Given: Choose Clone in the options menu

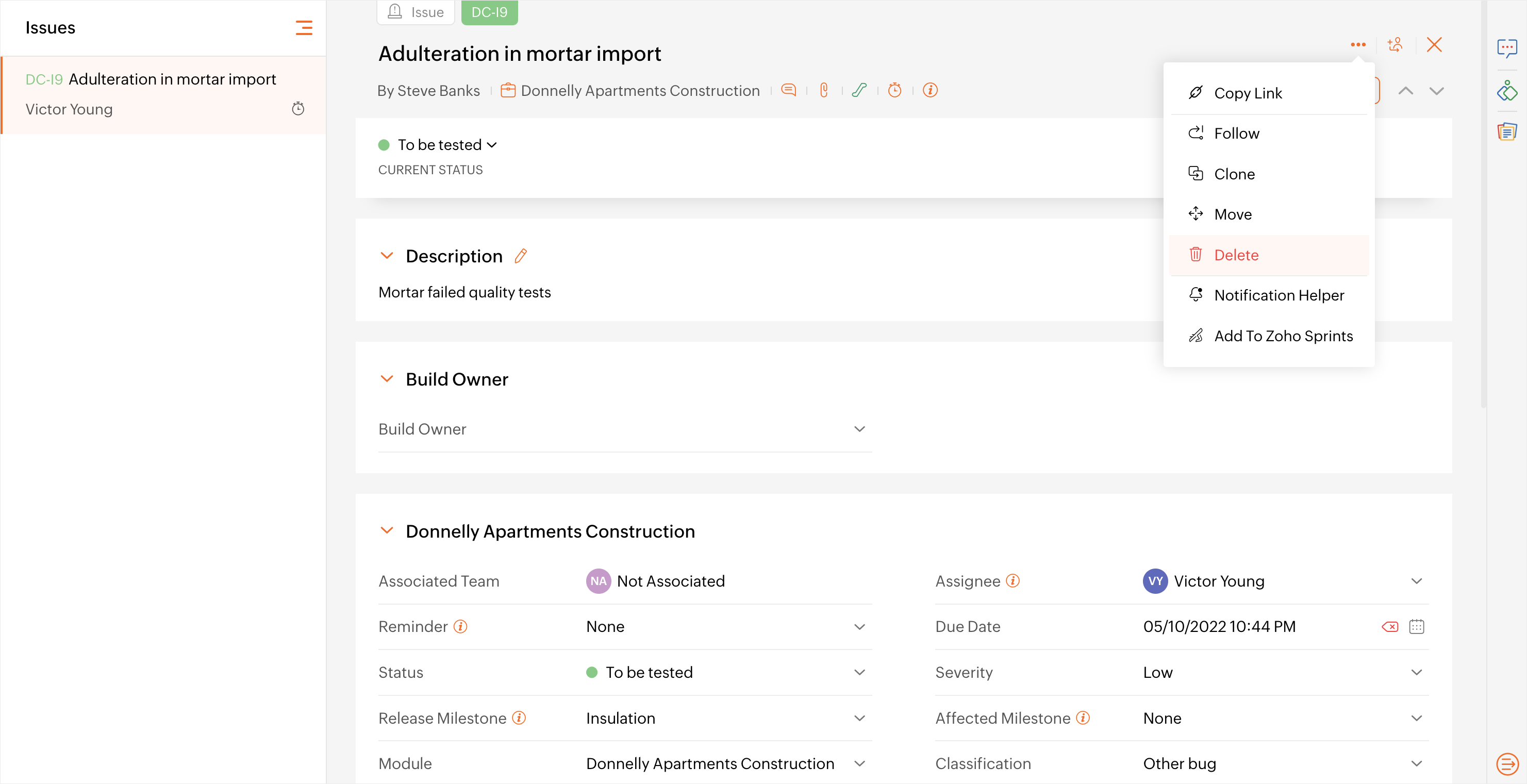Looking at the screenshot, I should click(x=1234, y=174).
